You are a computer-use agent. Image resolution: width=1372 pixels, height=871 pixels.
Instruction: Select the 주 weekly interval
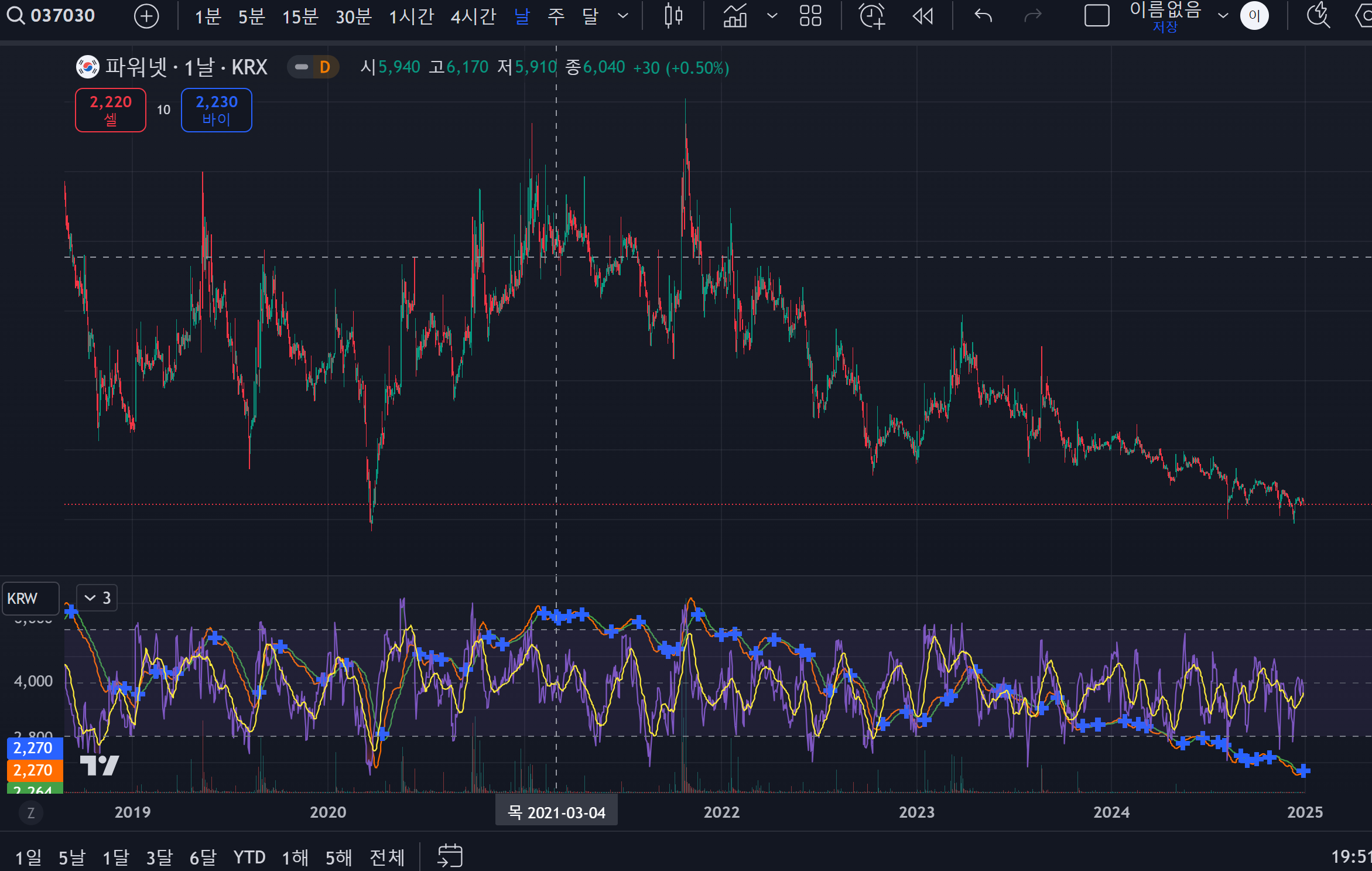[x=556, y=16]
